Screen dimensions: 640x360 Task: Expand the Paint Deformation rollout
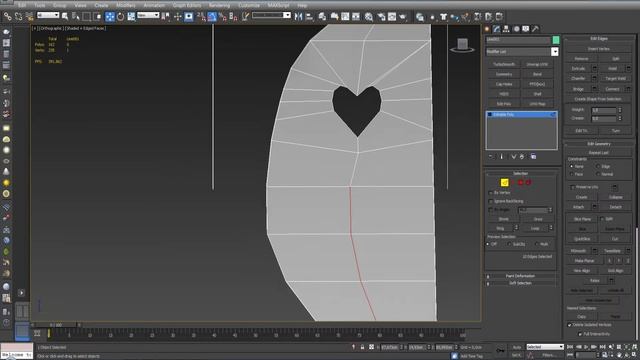point(520,276)
